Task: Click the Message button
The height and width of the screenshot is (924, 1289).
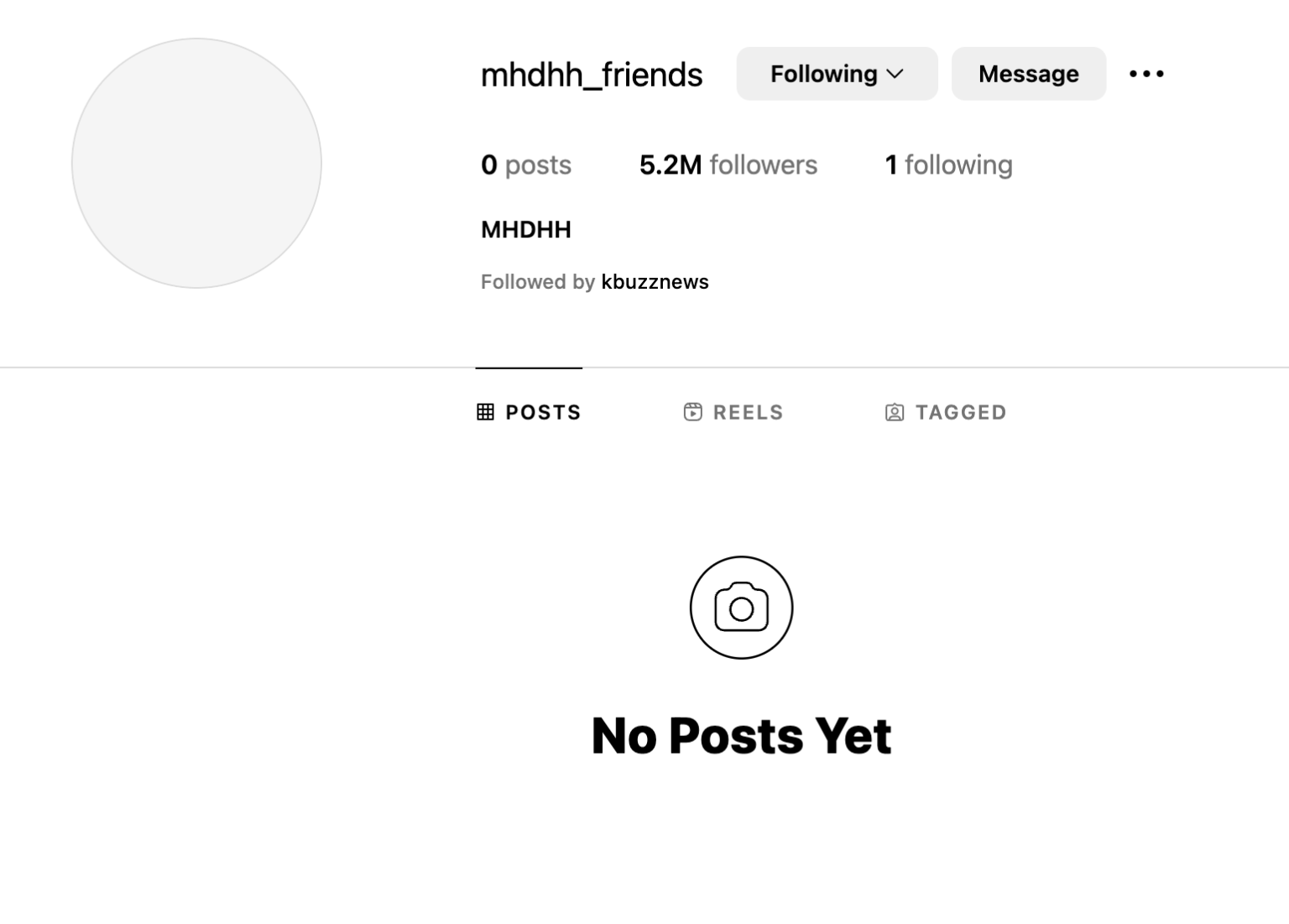Action: (1028, 74)
